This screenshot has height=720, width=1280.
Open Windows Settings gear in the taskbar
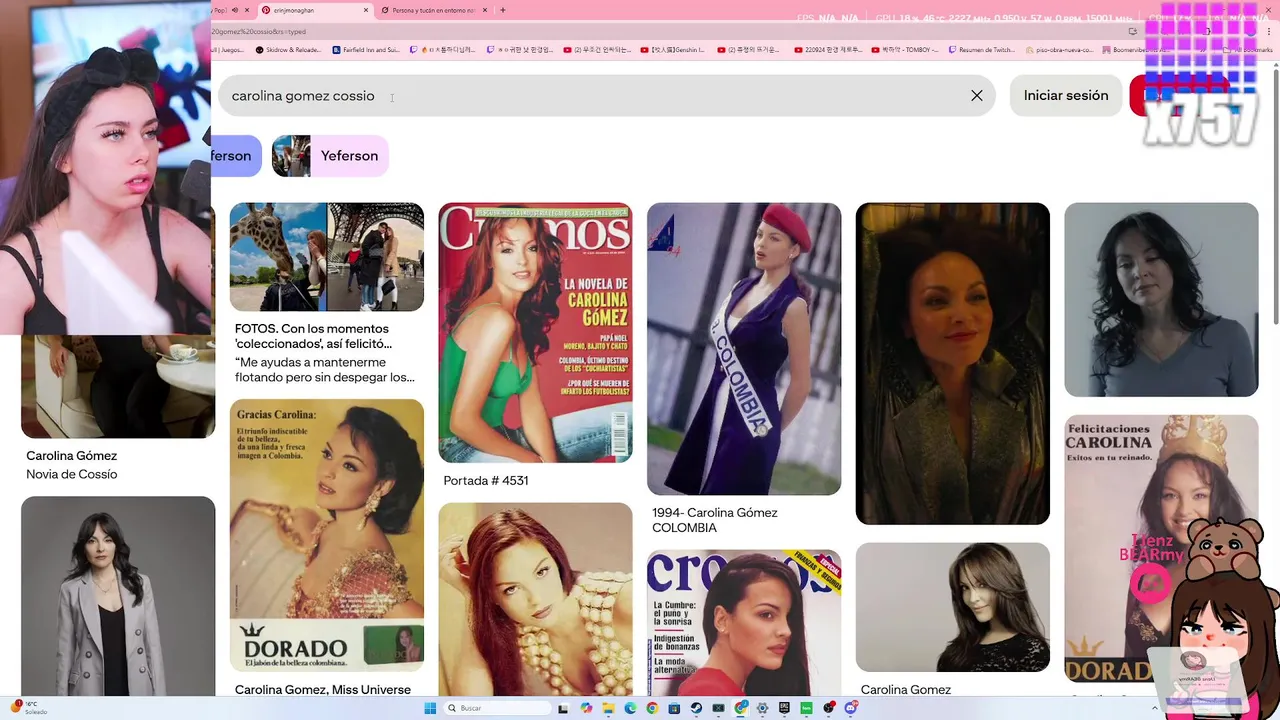coord(762,708)
